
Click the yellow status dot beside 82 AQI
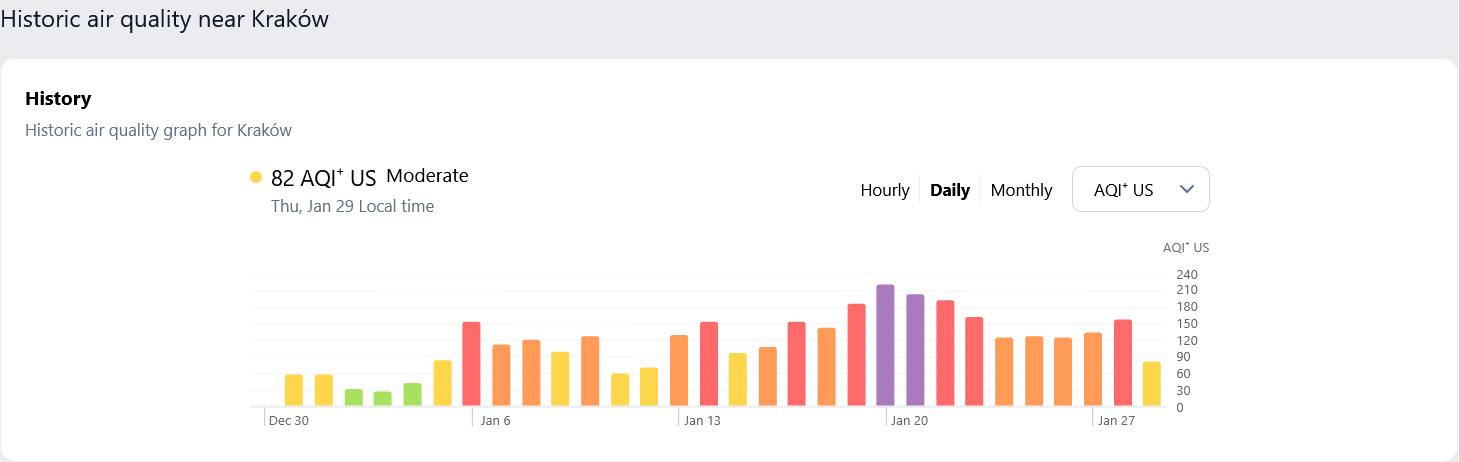point(256,177)
